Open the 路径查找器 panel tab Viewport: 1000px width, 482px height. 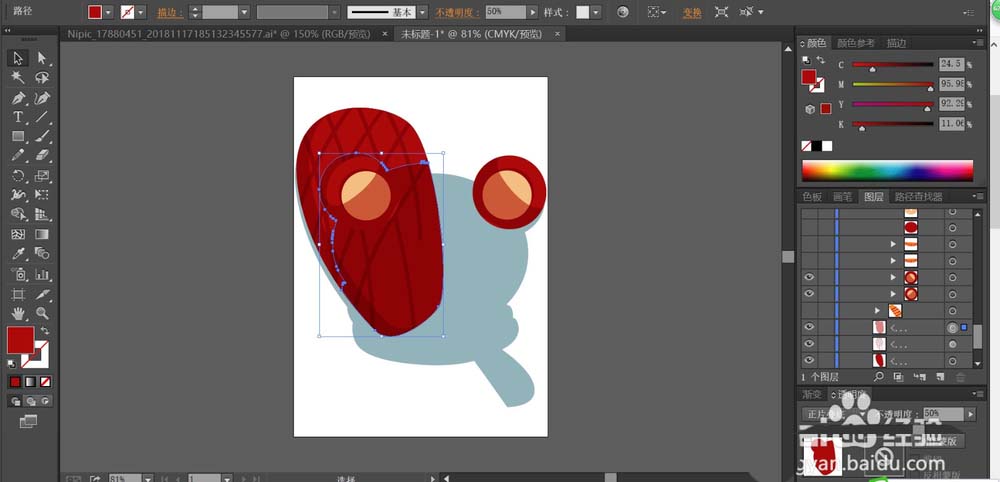[918, 197]
